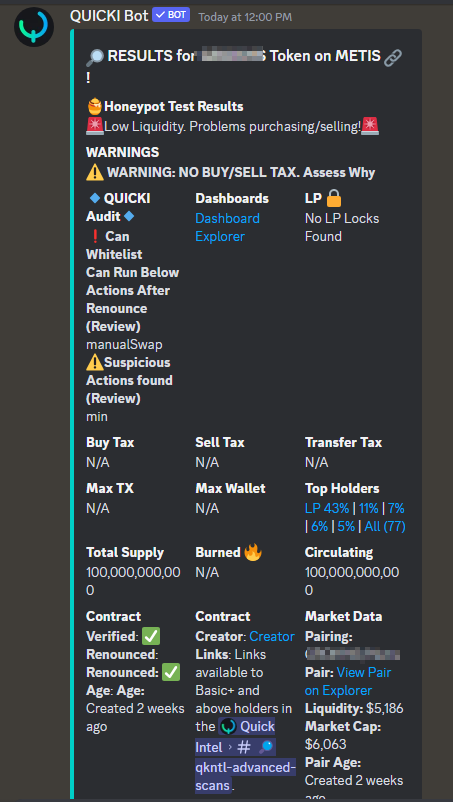Click the BOT verified badge
This screenshot has height=802, width=453.
click(x=171, y=15)
